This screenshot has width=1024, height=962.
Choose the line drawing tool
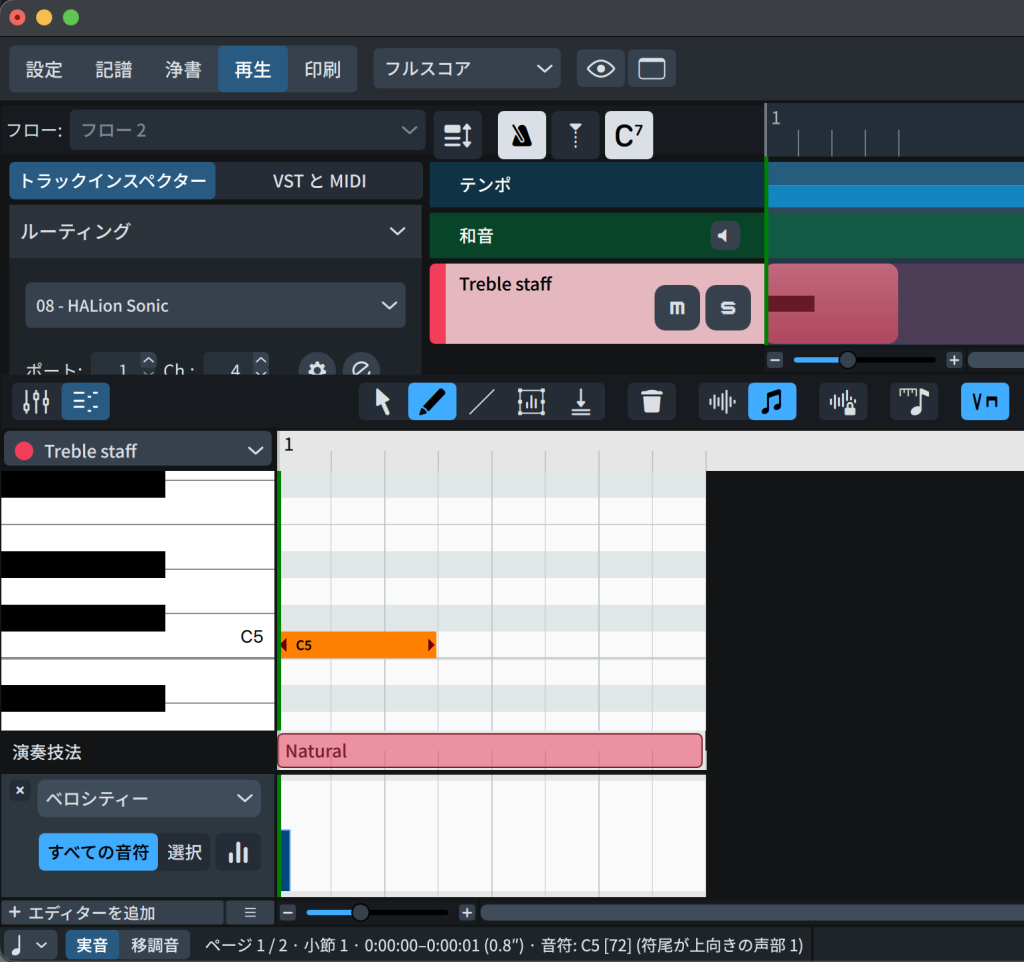pyautogui.click(x=482, y=402)
